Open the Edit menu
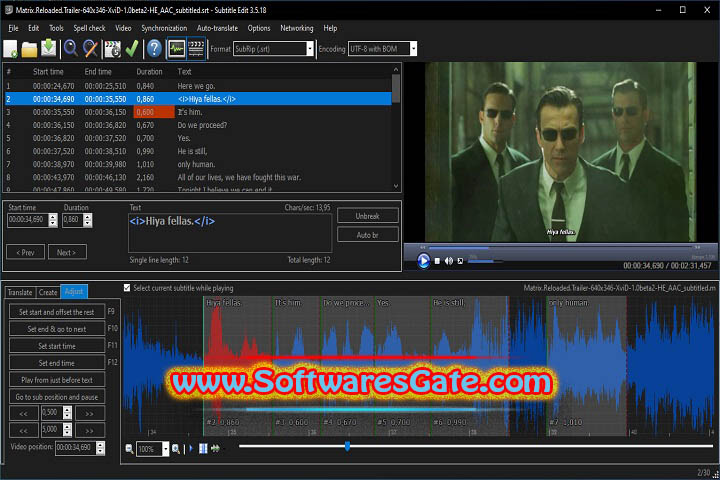 34,28
